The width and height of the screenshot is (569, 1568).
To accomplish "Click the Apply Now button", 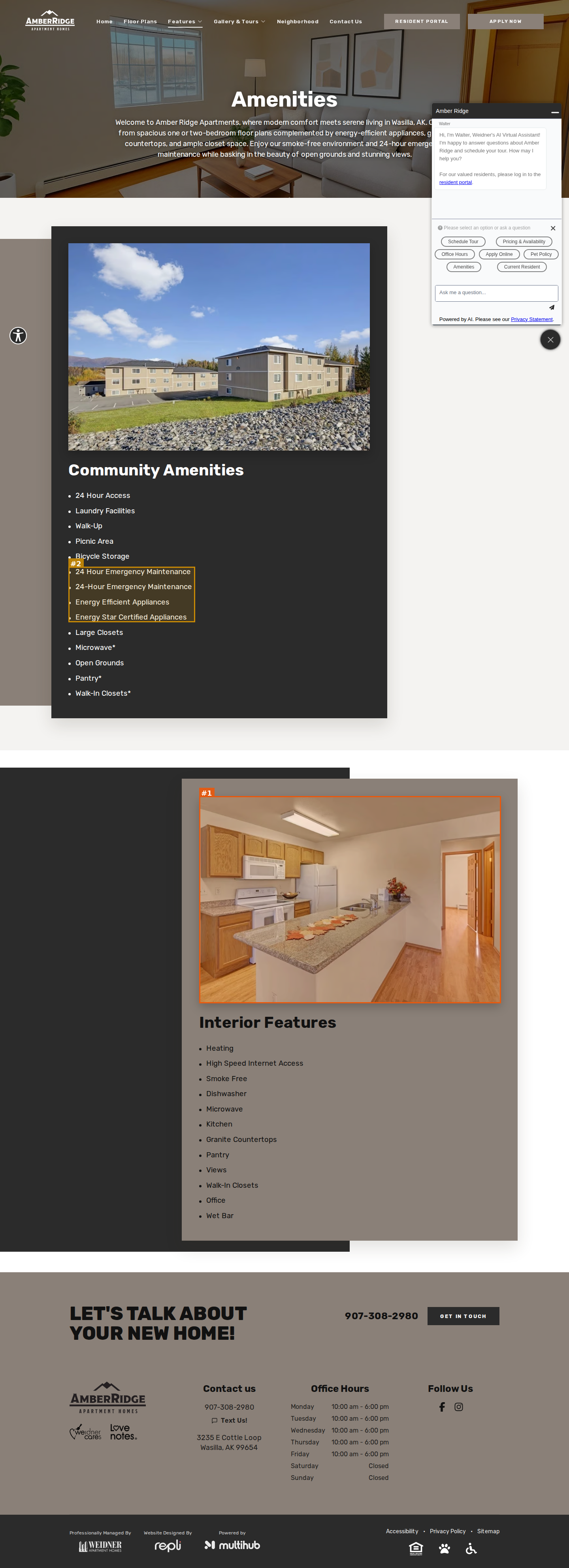I will [506, 21].
